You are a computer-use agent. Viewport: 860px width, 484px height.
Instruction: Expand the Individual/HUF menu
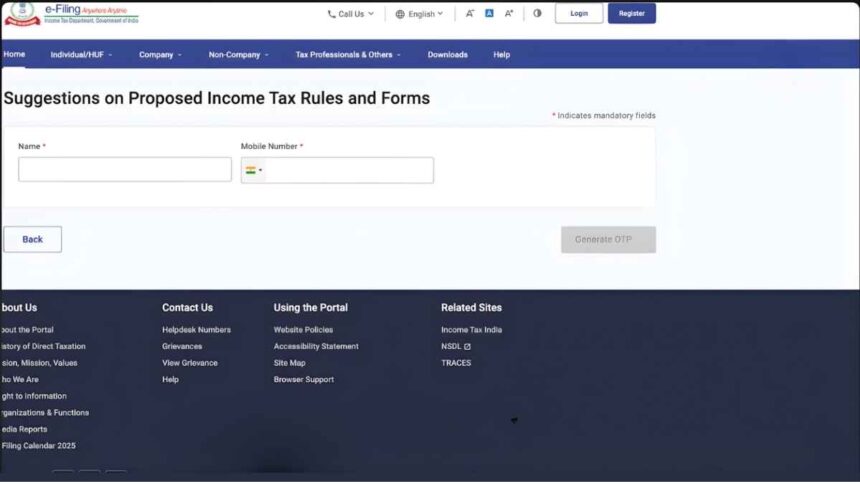pyautogui.click(x=81, y=55)
